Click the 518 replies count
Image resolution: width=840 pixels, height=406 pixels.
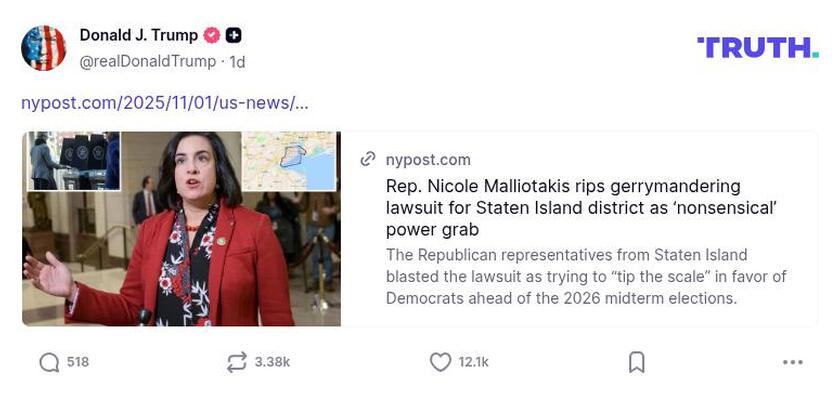click(x=78, y=362)
